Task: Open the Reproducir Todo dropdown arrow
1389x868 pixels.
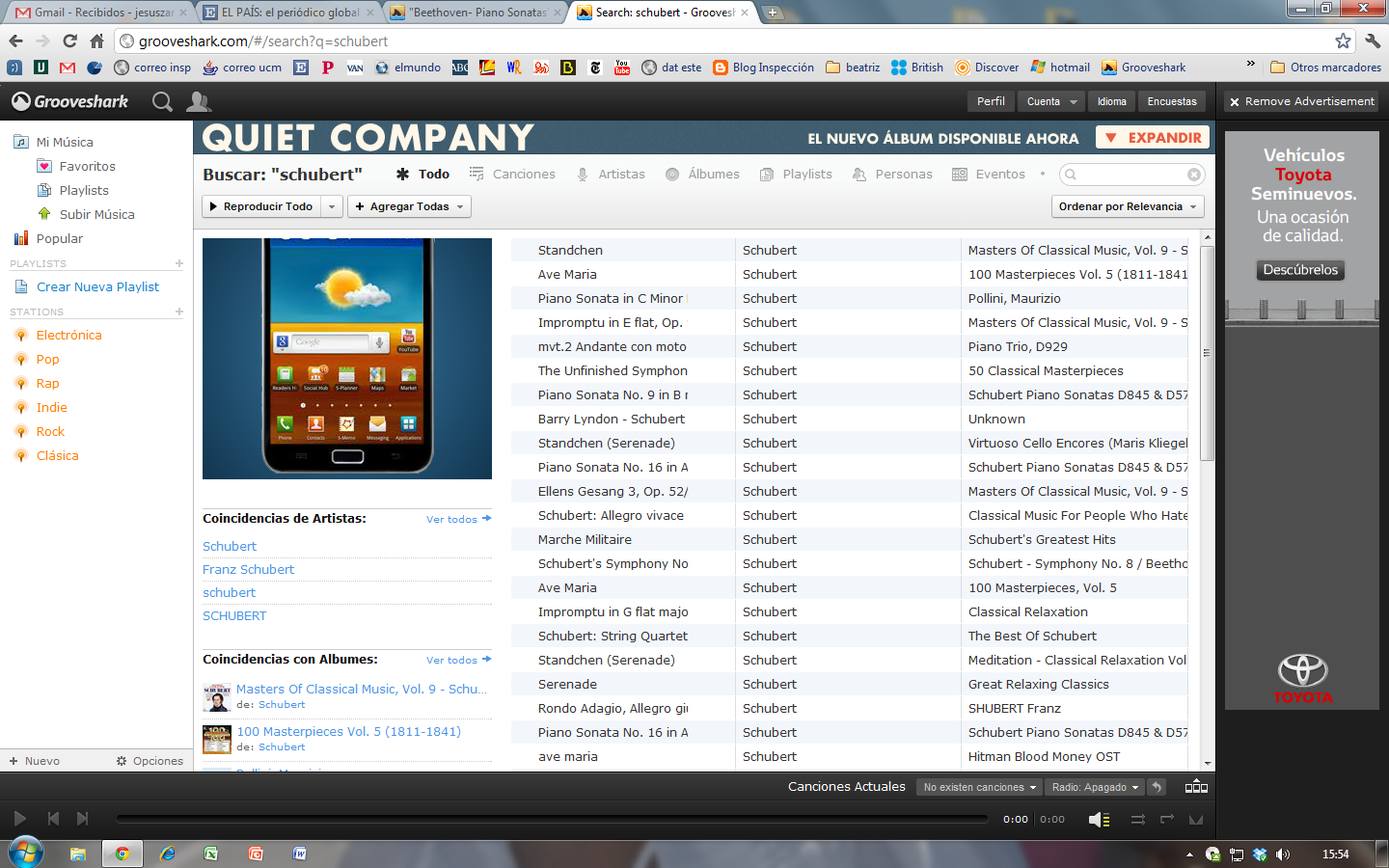Action: click(332, 205)
